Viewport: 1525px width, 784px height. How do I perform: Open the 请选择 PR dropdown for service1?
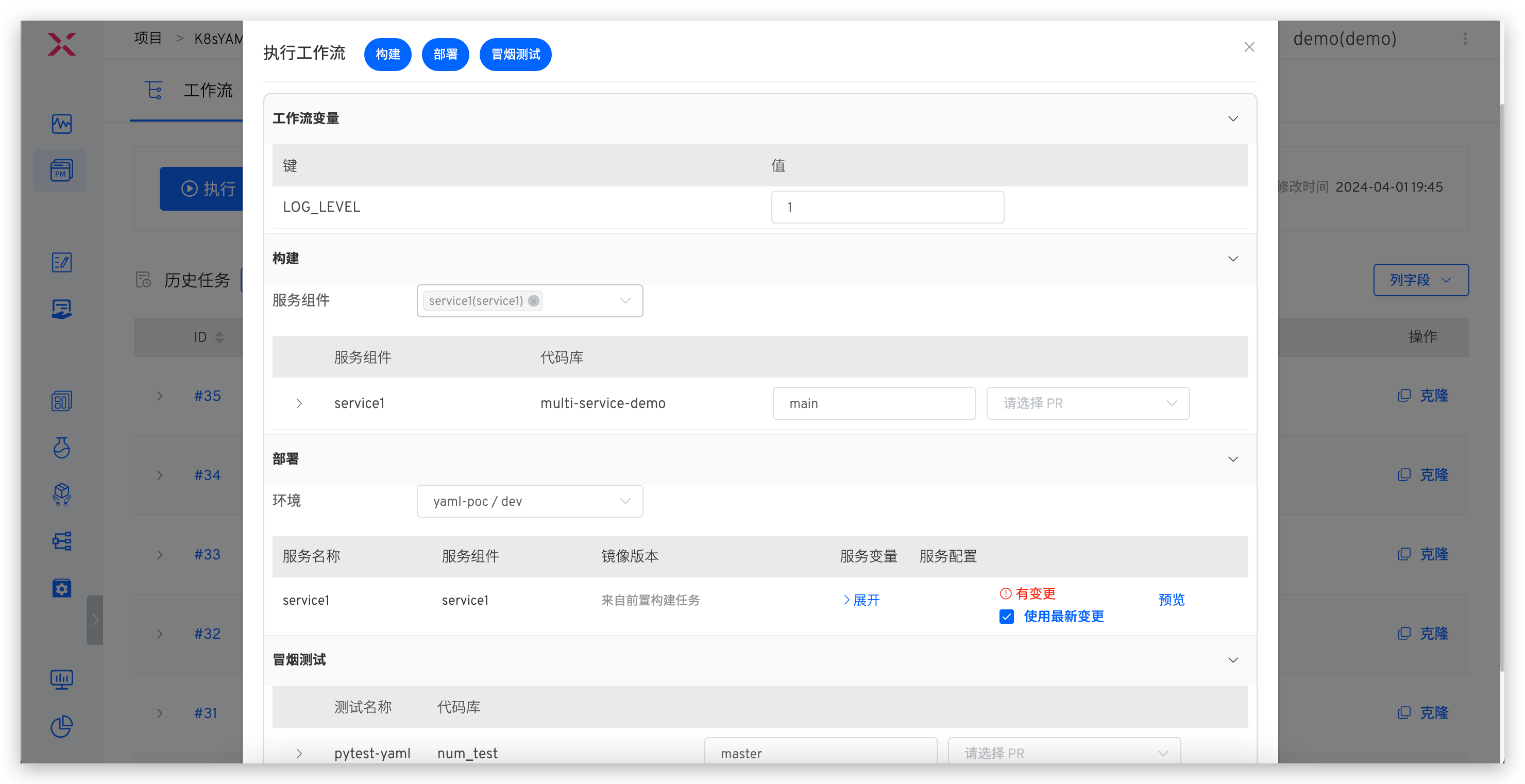pos(1088,403)
